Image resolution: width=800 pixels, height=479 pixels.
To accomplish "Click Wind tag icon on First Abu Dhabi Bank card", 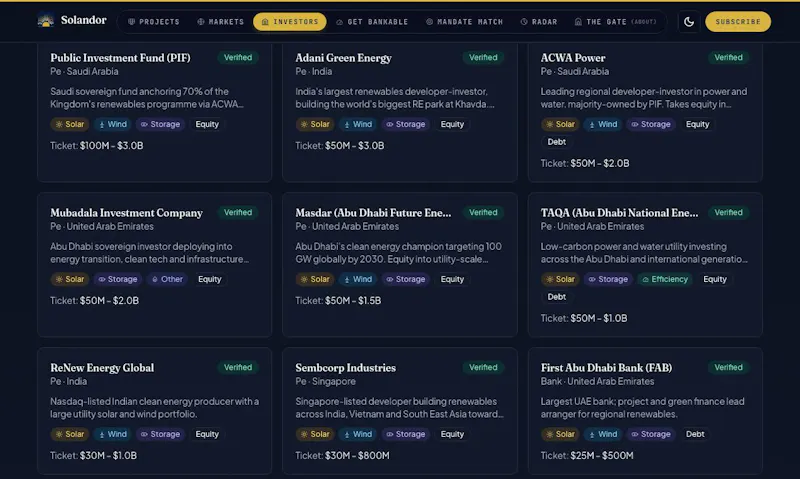I will click(x=592, y=435).
